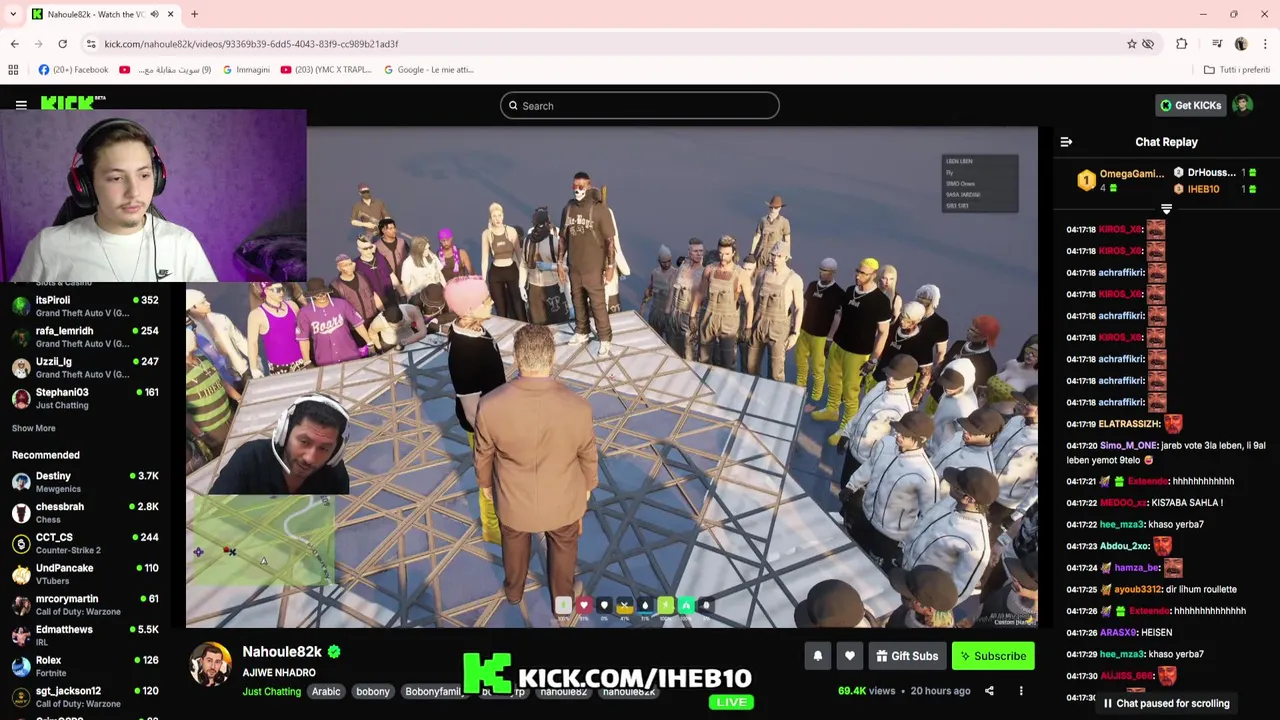The height and width of the screenshot is (720, 1280).
Task: Open Just Chatting category link
Action: tap(271, 692)
